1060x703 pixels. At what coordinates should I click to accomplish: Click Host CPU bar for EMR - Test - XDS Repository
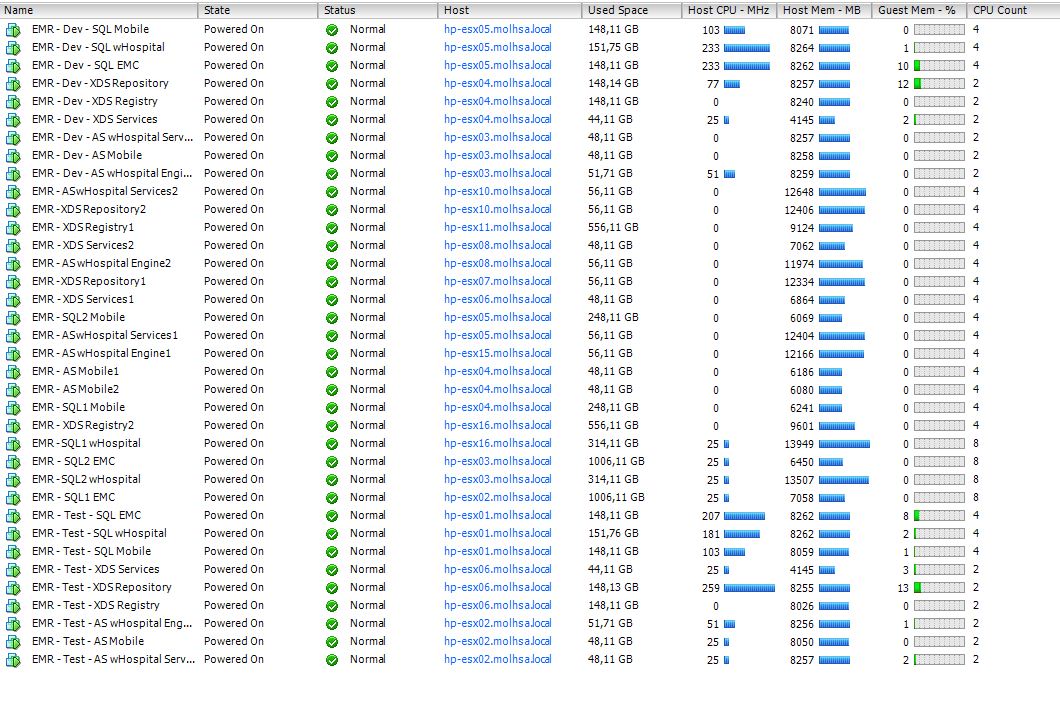click(x=748, y=588)
